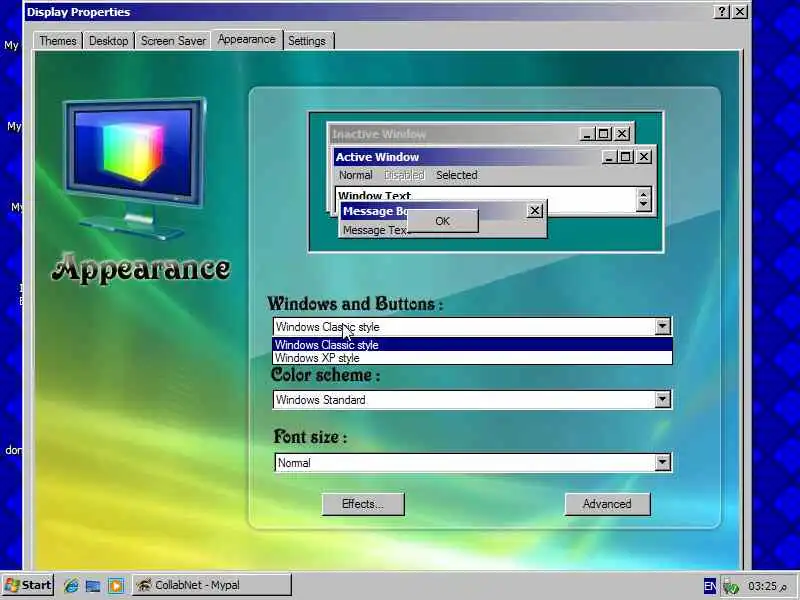The height and width of the screenshot is (600, 800).
Task: Click the preview window scrollbar up arrow
Action: 643,194
